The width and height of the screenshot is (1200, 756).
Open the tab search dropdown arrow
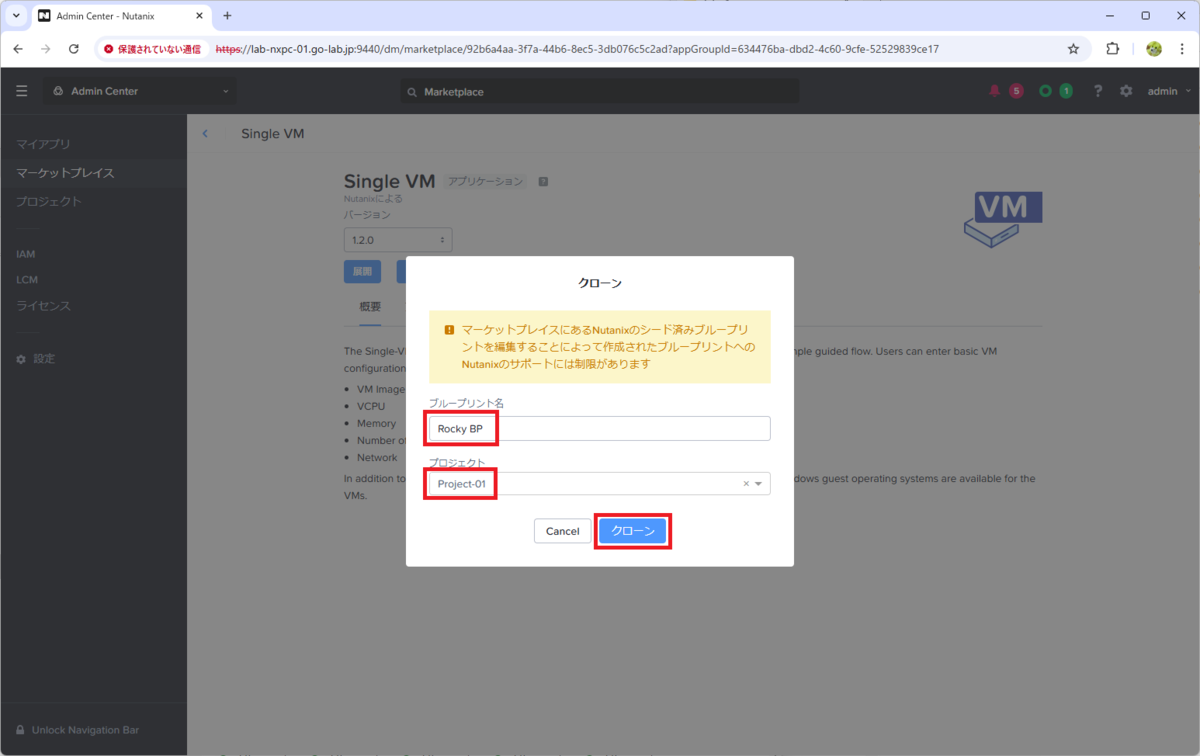[x=16, y=16]
